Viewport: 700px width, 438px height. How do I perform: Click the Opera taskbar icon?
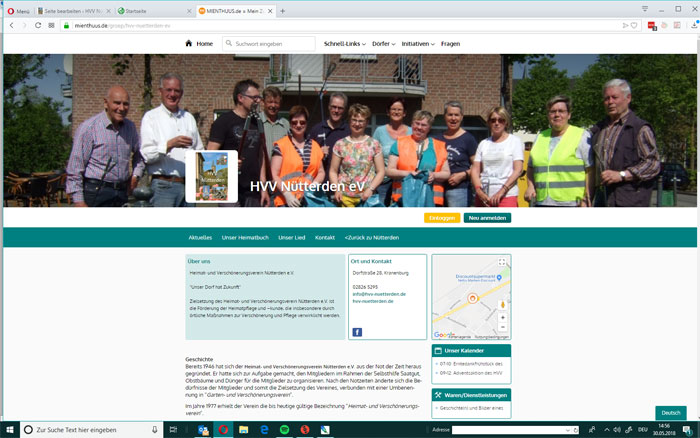[x=223, y=430]
